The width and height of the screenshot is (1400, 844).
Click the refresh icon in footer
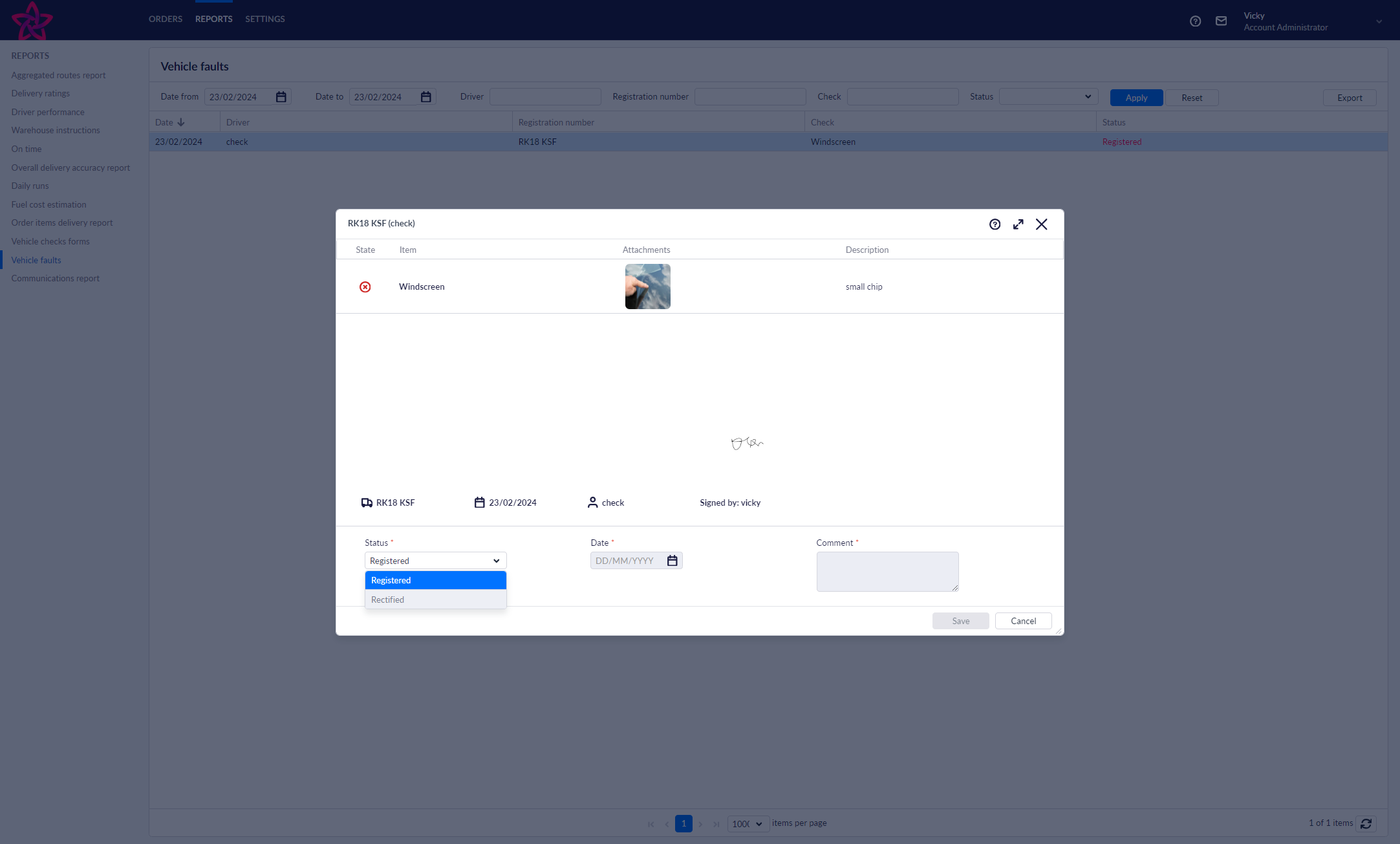click(1366, 823)
